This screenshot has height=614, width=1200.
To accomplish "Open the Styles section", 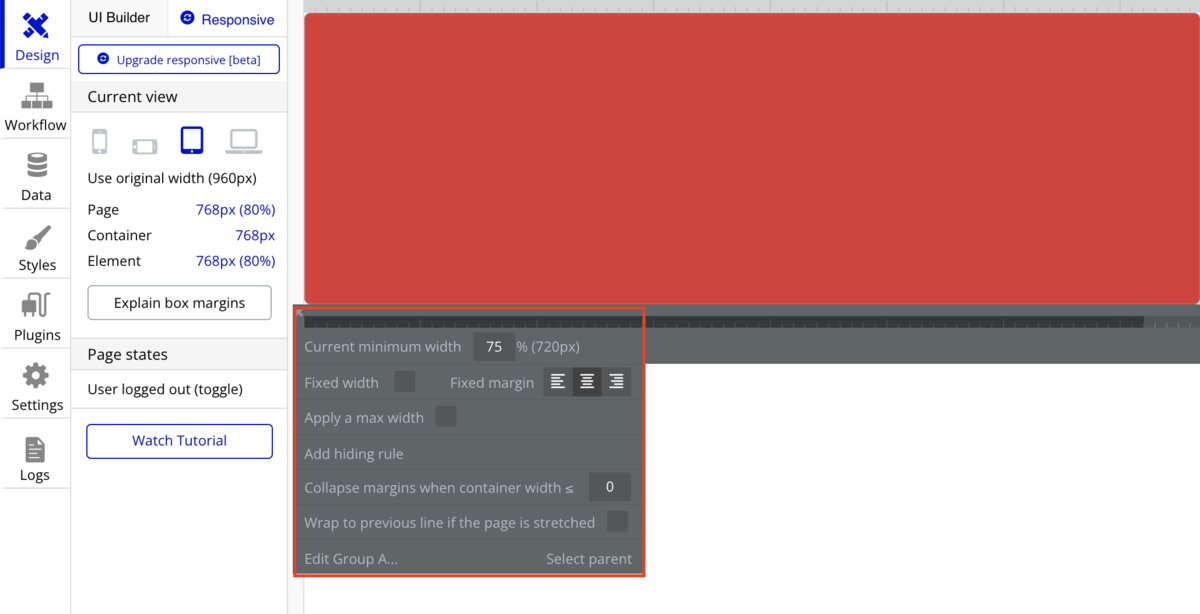I will click(36, 246).
